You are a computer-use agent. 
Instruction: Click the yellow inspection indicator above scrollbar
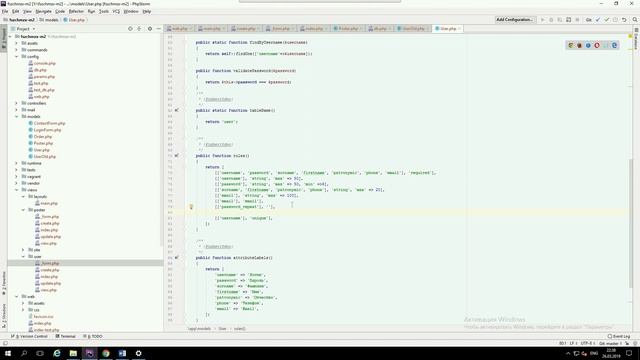click(631, 36)
